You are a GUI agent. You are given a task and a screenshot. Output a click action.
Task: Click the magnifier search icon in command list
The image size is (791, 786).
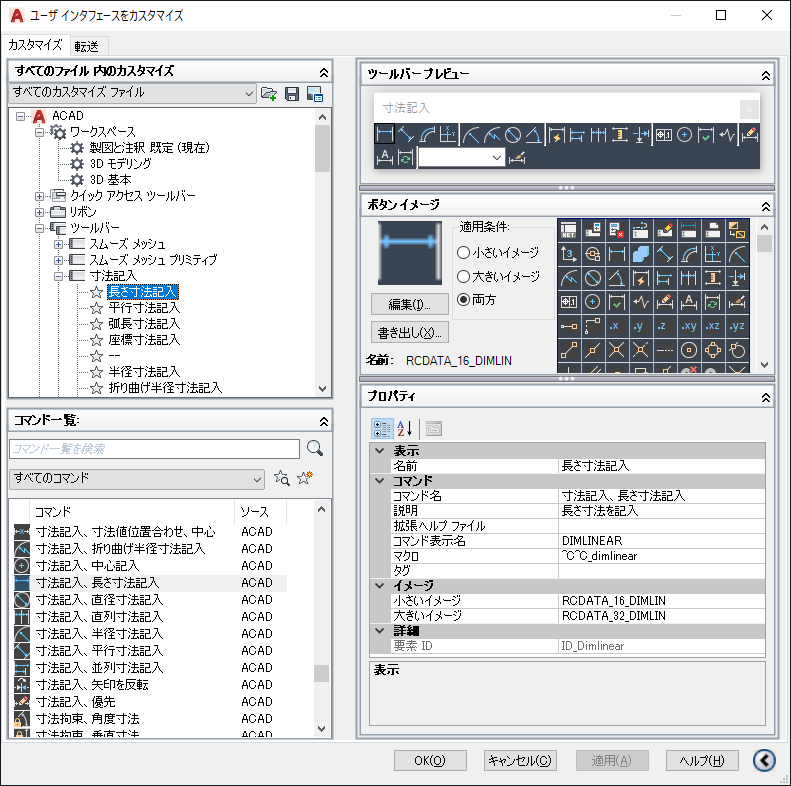tap(315, 448)
